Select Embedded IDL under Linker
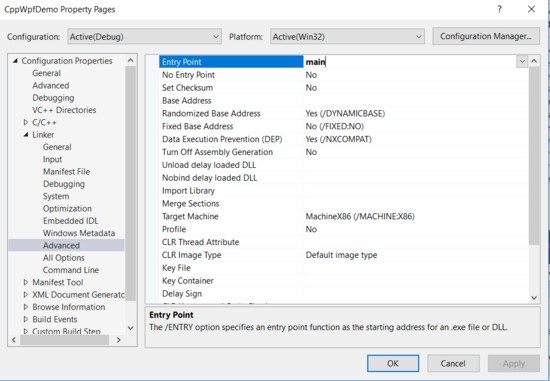Screen dimensions: 550x381 71,221
